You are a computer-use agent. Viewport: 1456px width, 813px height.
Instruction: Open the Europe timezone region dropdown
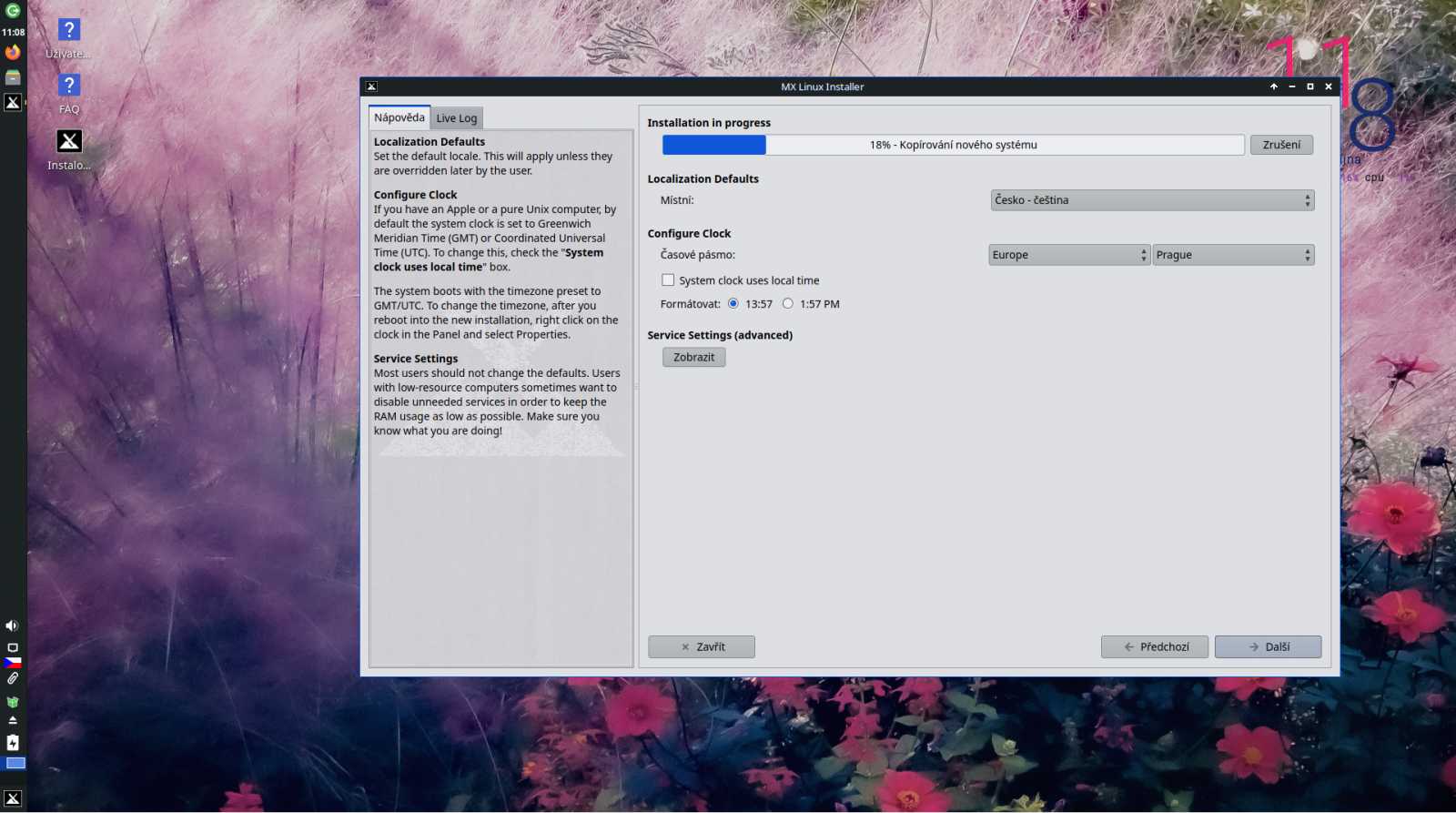[1070, 255]
